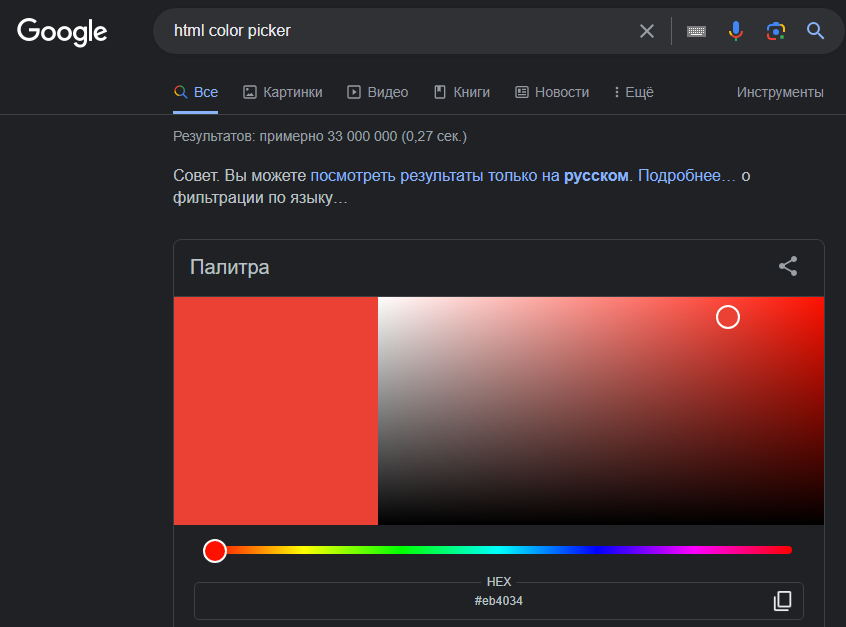Clear the search query with X icon
Viewport: 846px width, 627px height.
(x=647, y=31)
